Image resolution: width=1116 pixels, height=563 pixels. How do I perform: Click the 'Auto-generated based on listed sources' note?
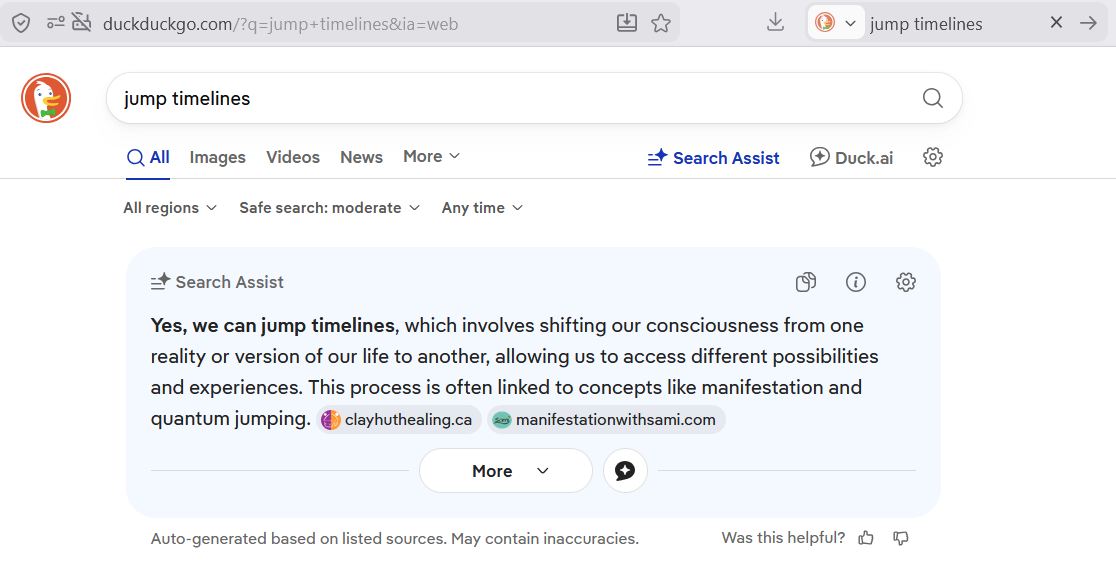[394, 539]
